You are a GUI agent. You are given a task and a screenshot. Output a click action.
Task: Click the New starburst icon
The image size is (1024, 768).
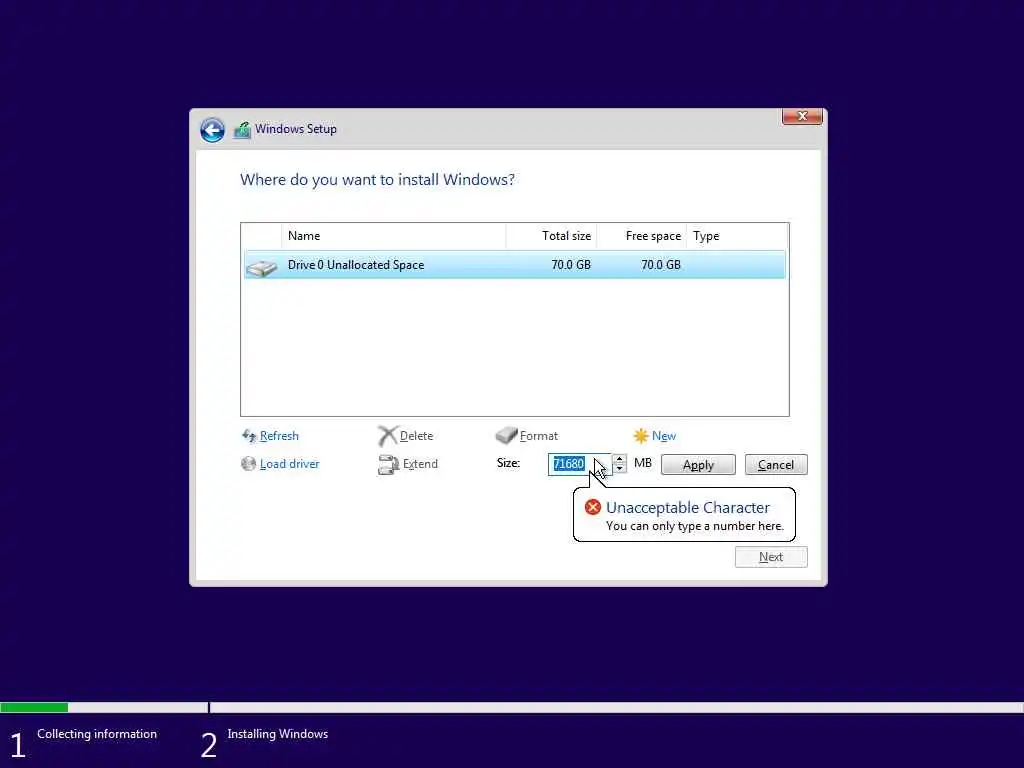tap(641, 436)
